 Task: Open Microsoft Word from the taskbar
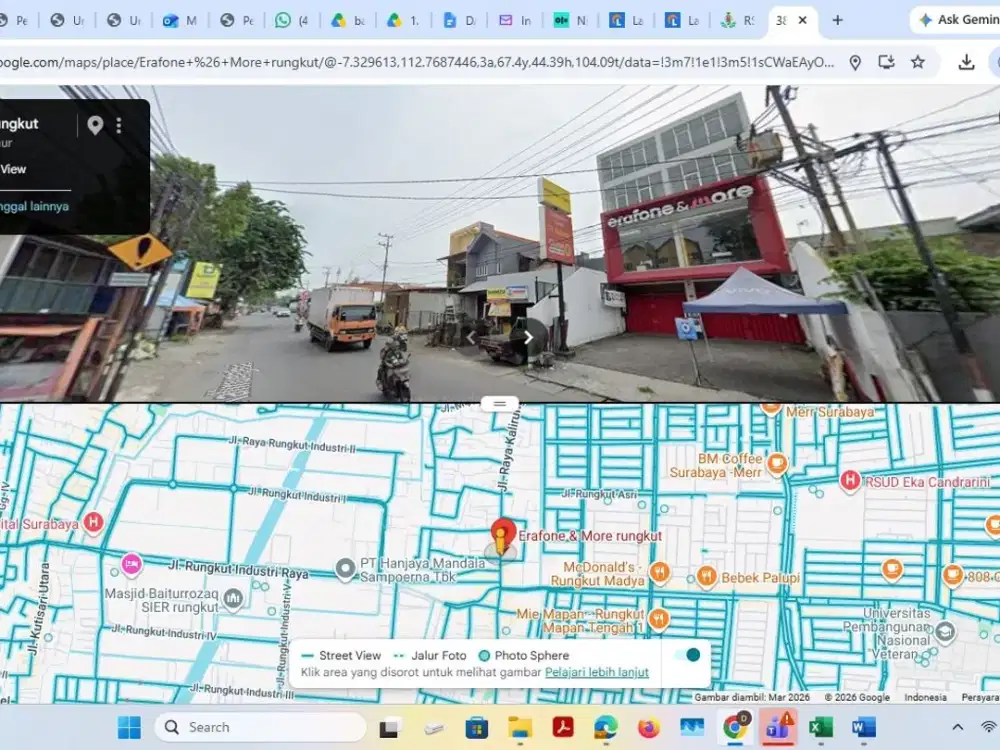pos(864,727)
